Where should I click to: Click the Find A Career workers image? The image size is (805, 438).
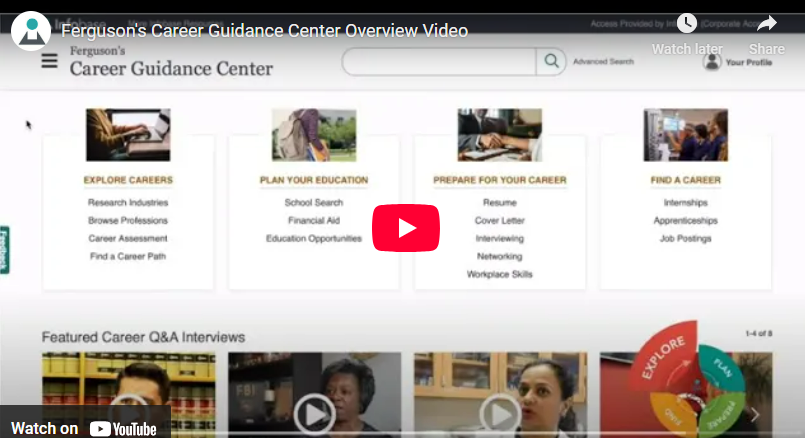686,135
